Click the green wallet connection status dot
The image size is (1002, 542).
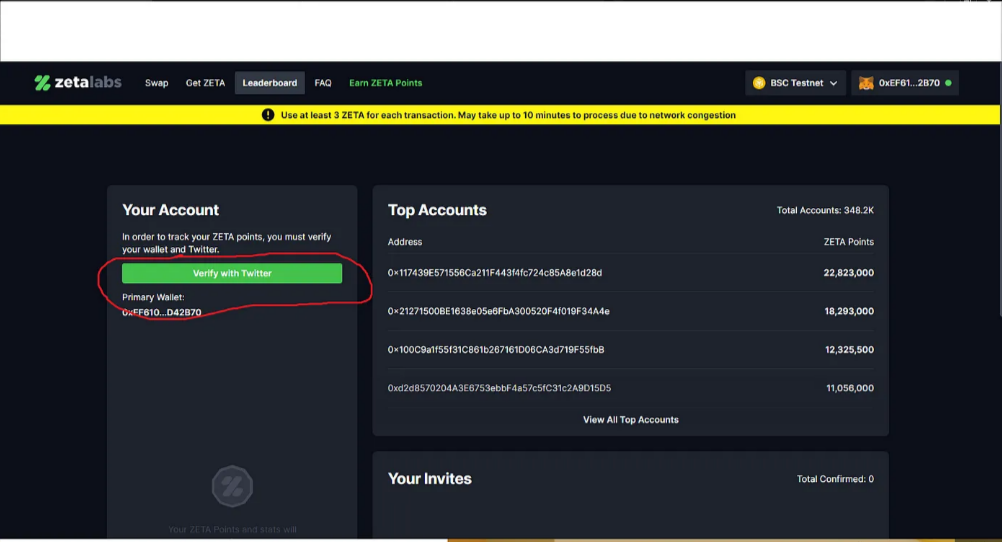[x=948, y=83]
